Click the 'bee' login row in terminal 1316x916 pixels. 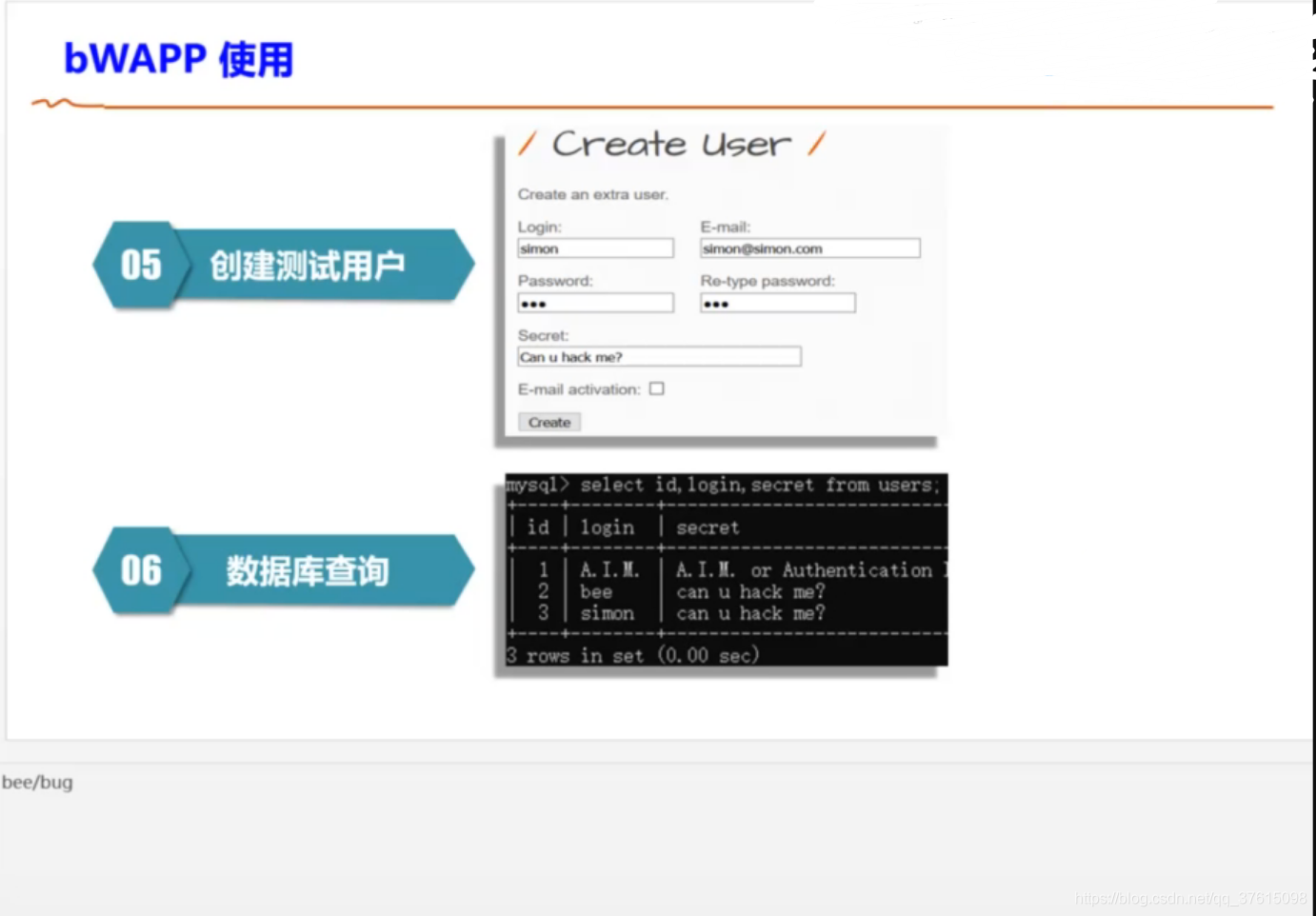[x=596, y=592]
